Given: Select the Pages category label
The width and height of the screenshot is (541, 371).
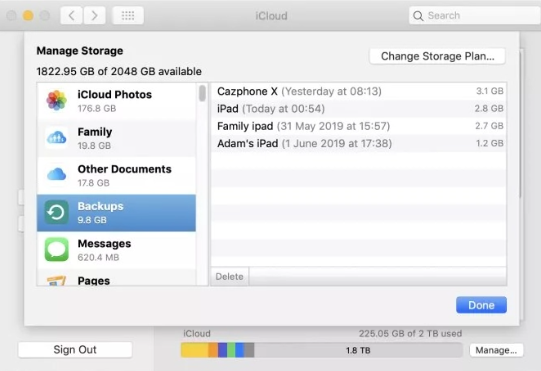Looking at the screenshot, I should [94, 281].
